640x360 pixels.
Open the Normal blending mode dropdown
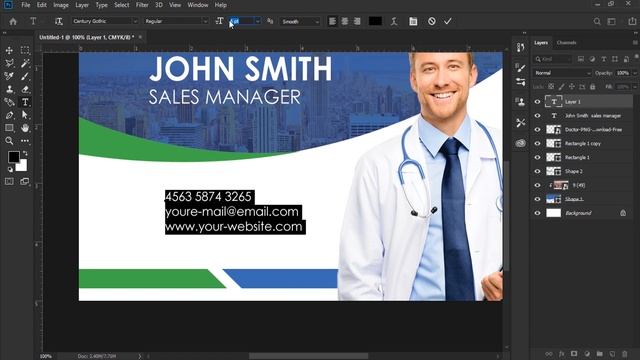pyautogui.click(x=562, y=73)
